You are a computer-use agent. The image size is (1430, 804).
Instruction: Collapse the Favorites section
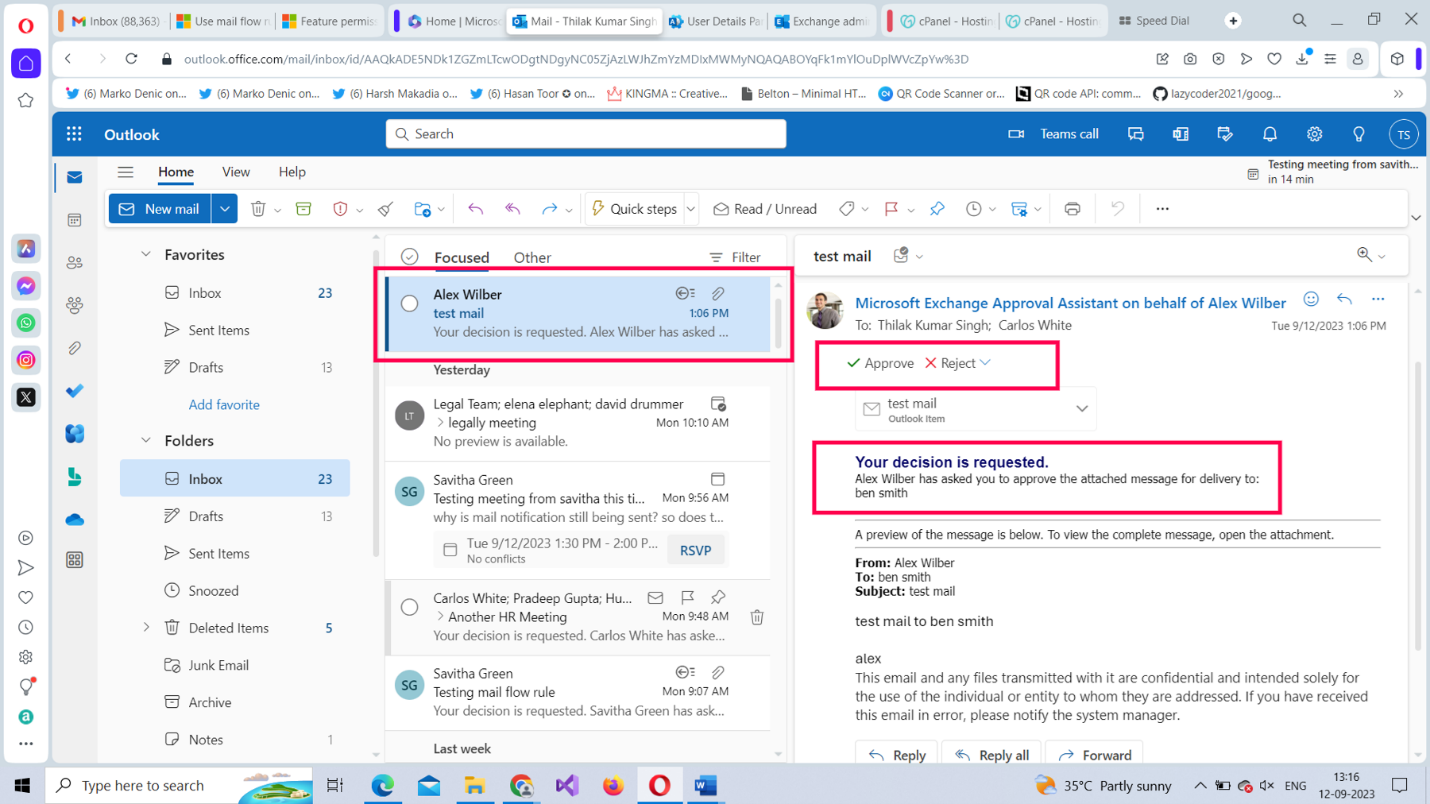(x=146, y=255)
